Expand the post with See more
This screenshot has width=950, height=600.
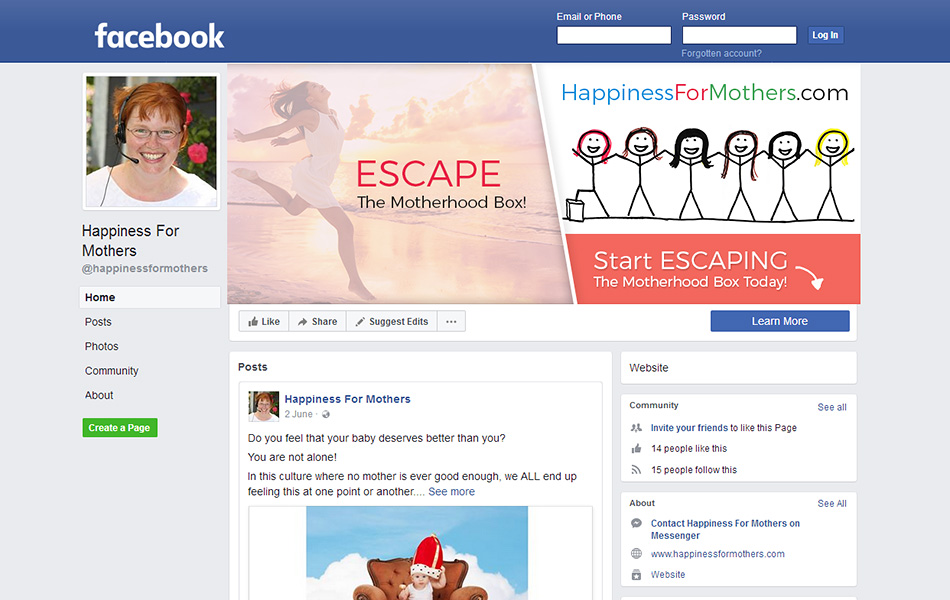click(451, 492)
